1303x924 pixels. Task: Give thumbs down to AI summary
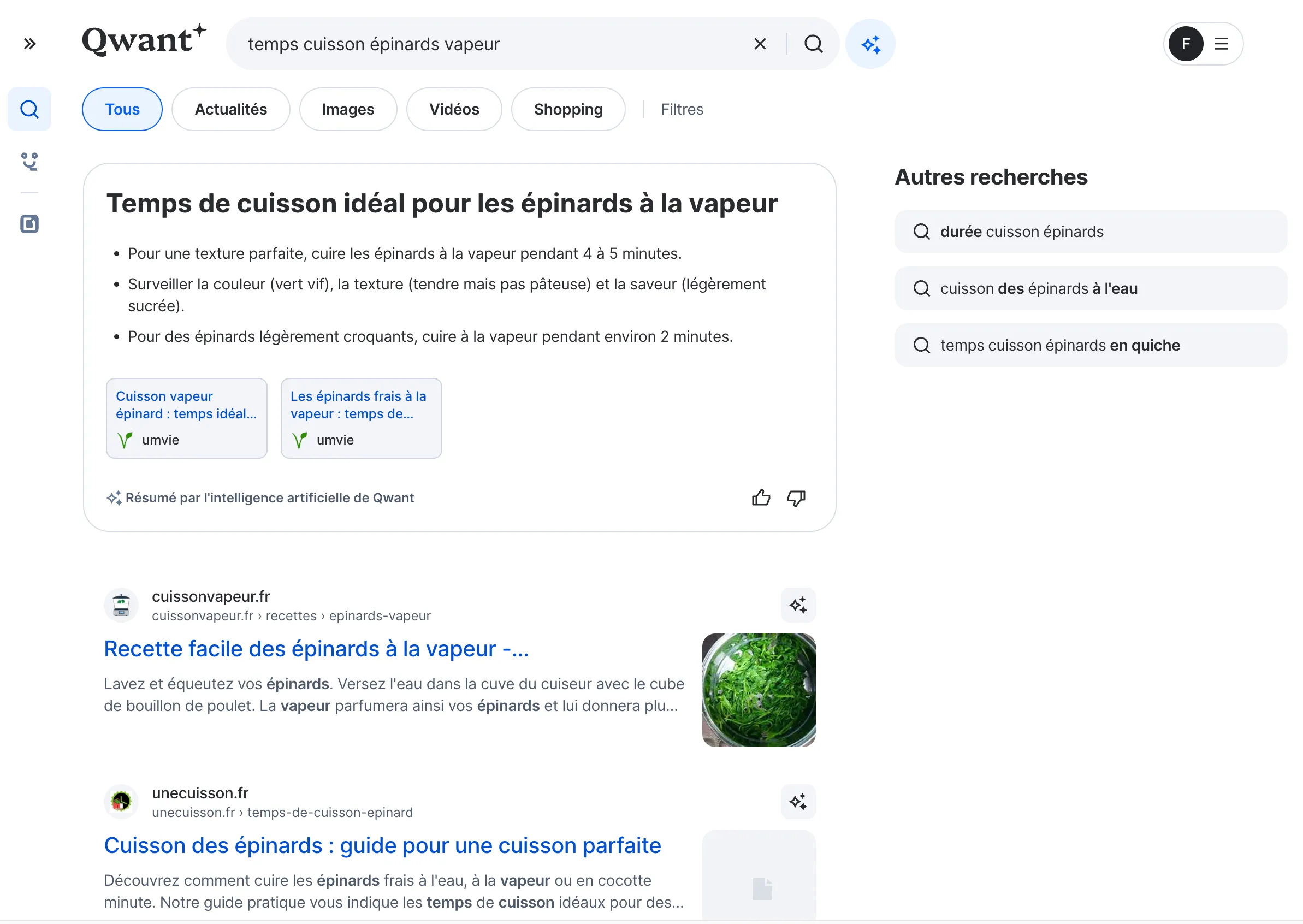click(x=796, y=498)
